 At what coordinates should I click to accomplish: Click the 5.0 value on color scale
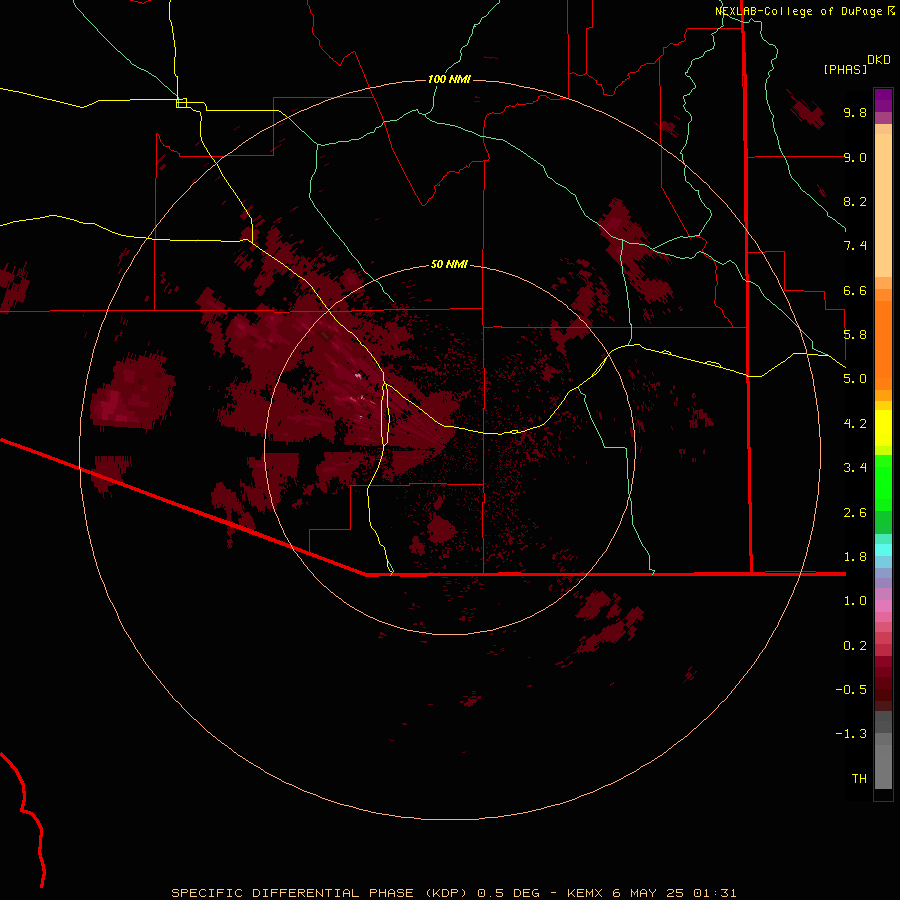(855, 379)
